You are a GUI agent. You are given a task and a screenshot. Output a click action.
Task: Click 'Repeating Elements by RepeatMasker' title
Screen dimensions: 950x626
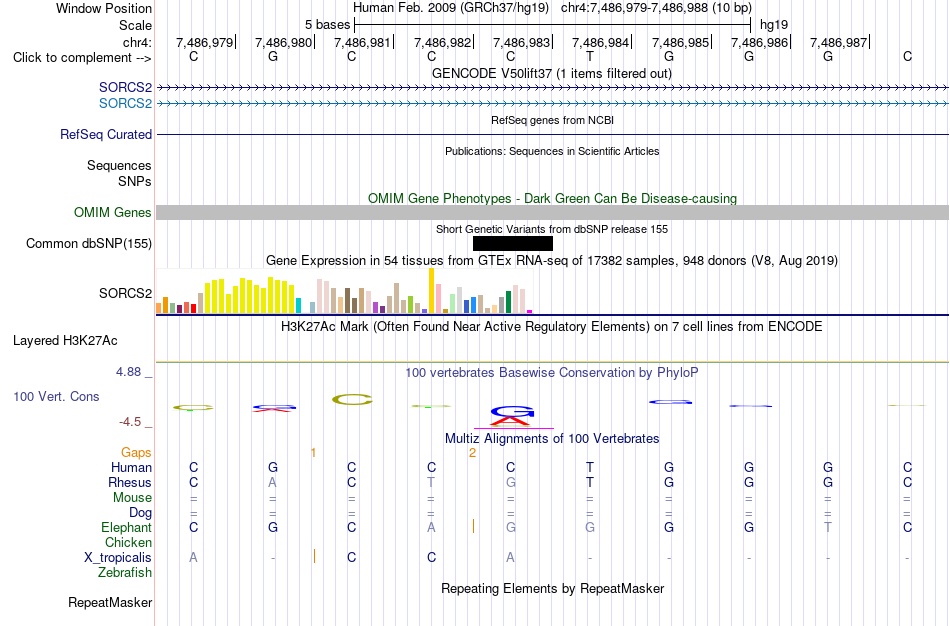click(x=553, y=588)
